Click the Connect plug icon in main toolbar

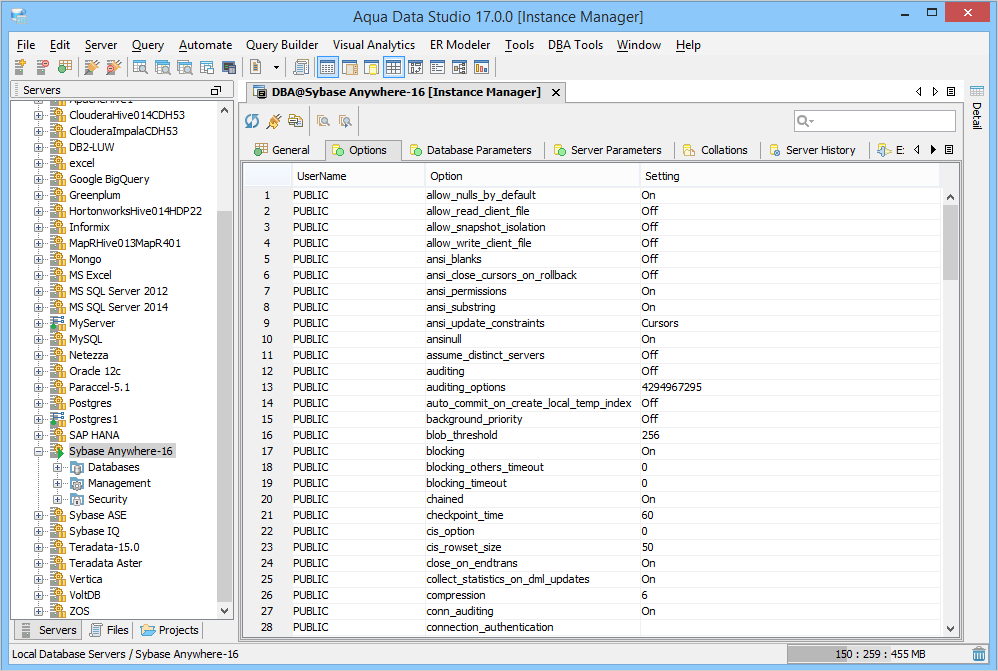pos(92,66)
